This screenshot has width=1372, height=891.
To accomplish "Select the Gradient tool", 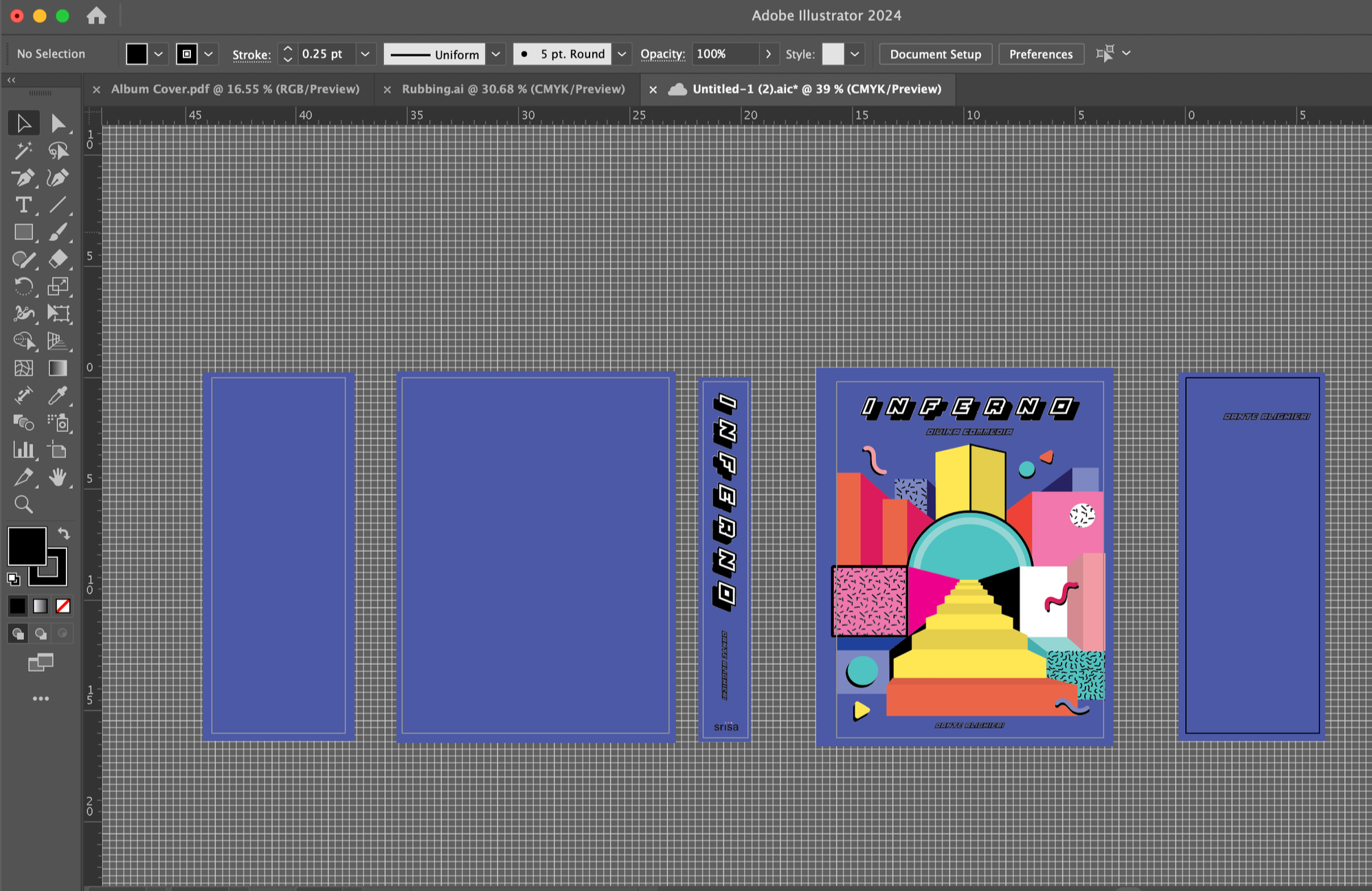I will [x=59, y=368].
